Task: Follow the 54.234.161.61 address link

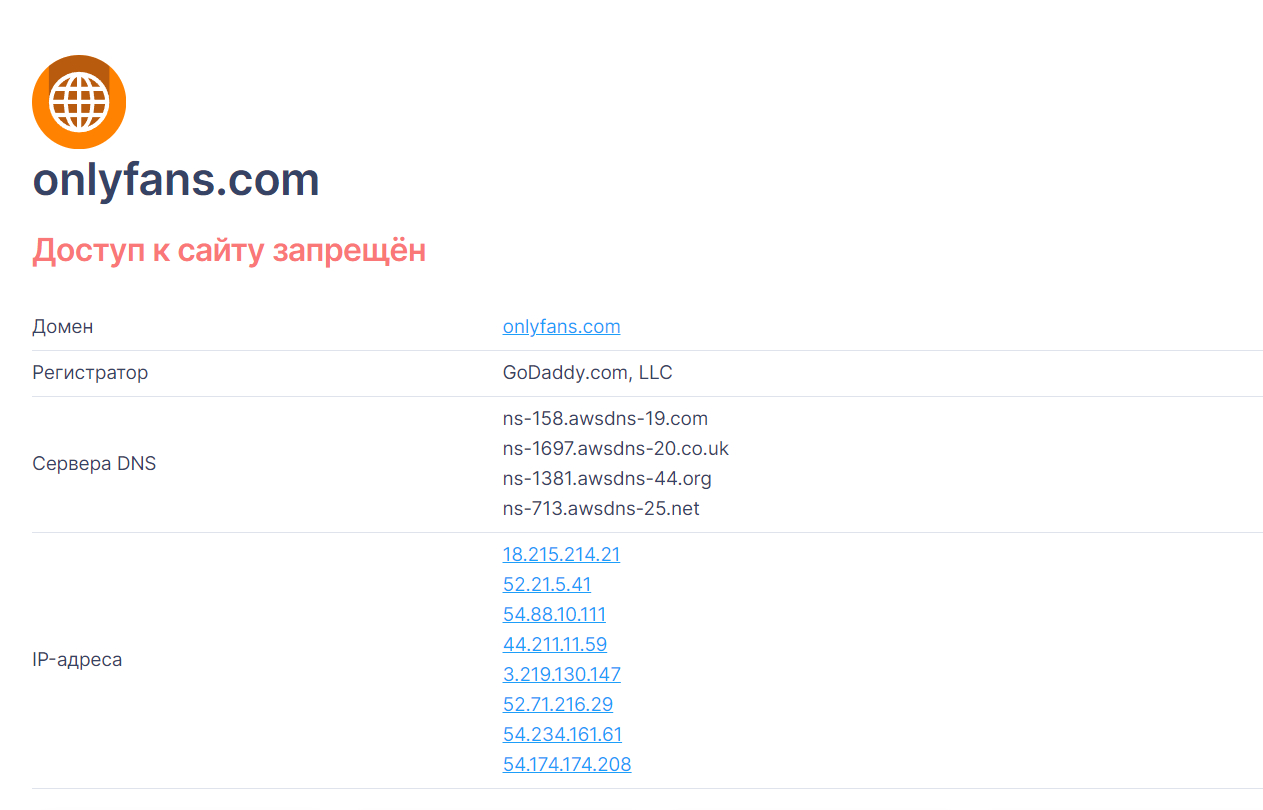Action: pyautogui.click(x=562, y=734)
